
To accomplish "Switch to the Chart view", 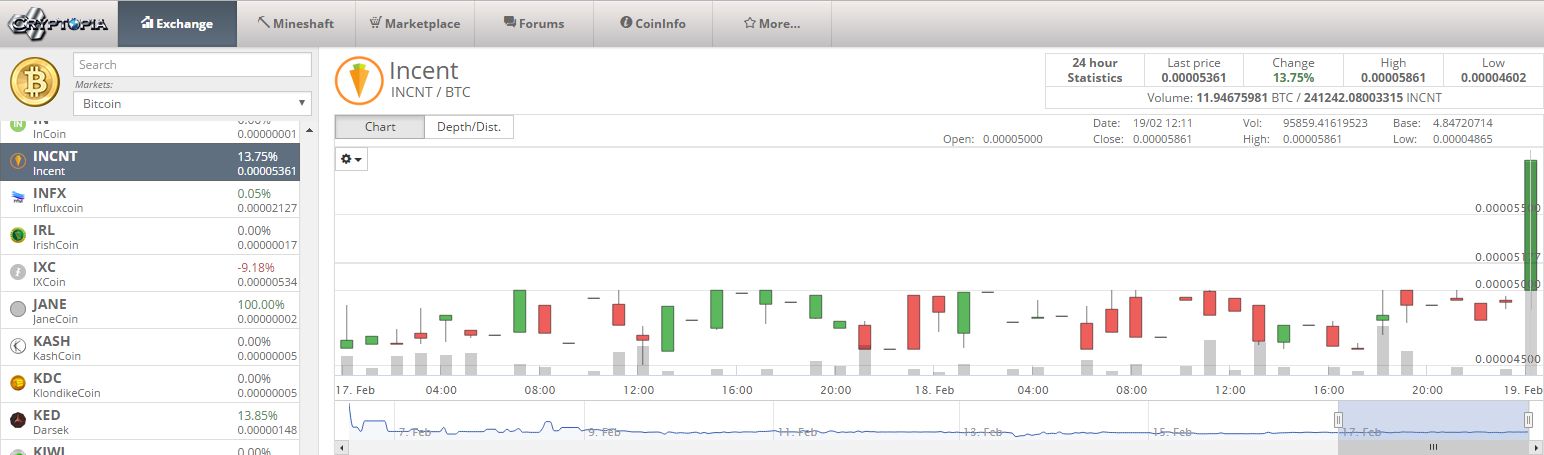I will pyautogui.click(x=380, y=127).
